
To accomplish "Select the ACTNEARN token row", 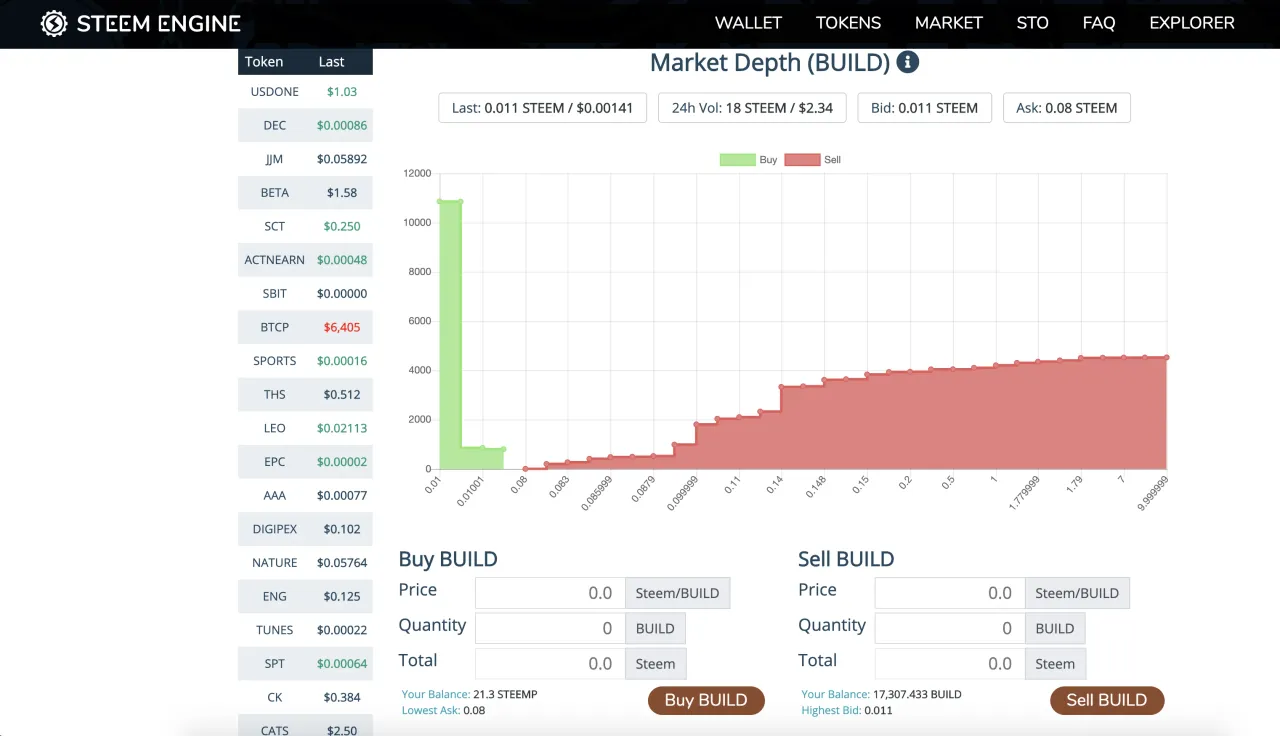I will pyautogui.click(x=305, y=260).
